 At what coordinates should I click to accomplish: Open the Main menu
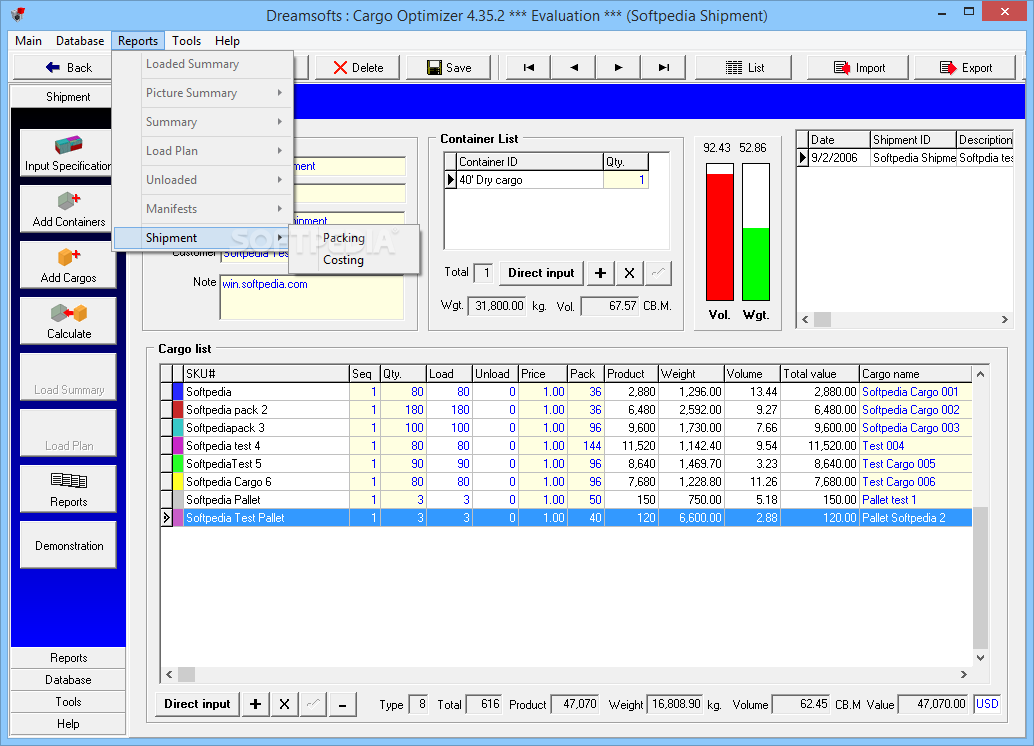[28, 41]
